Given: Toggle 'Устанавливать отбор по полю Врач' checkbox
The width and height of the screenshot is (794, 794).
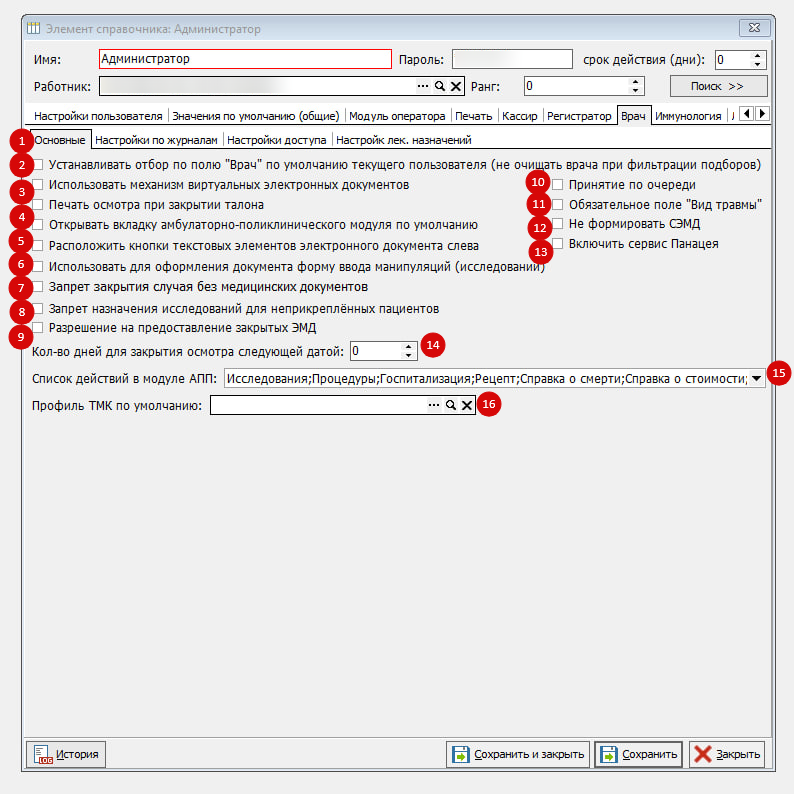Looking at the screenshot, I should pyautogui.click(x=38, y=165).
